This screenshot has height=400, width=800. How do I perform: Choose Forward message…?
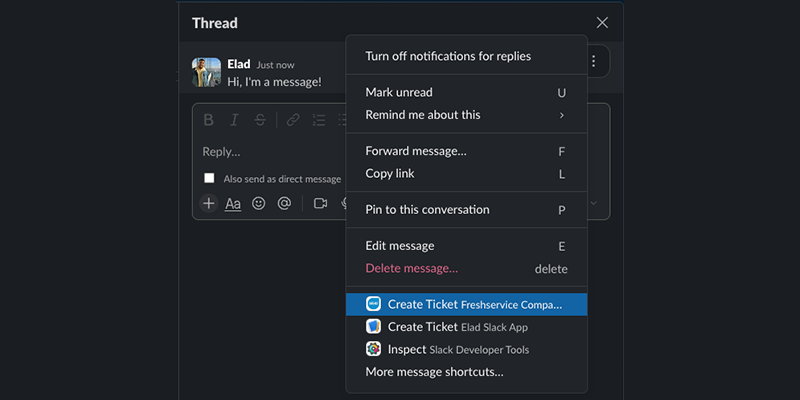tap(466, 151)
